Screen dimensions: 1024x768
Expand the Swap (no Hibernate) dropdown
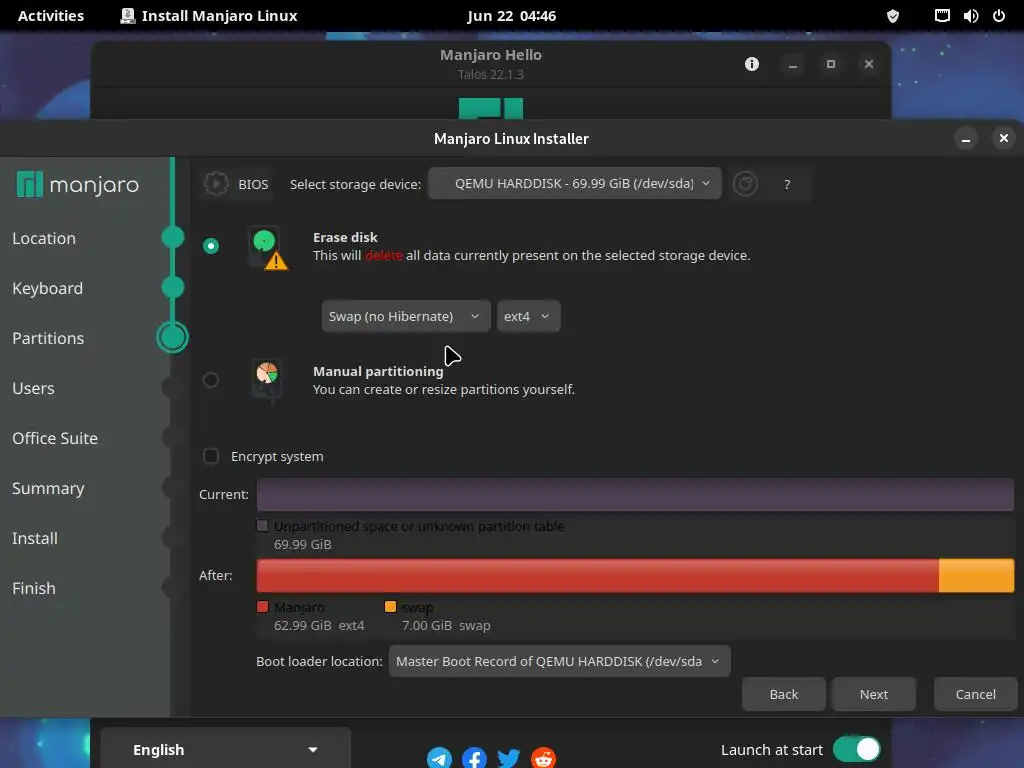406,316
